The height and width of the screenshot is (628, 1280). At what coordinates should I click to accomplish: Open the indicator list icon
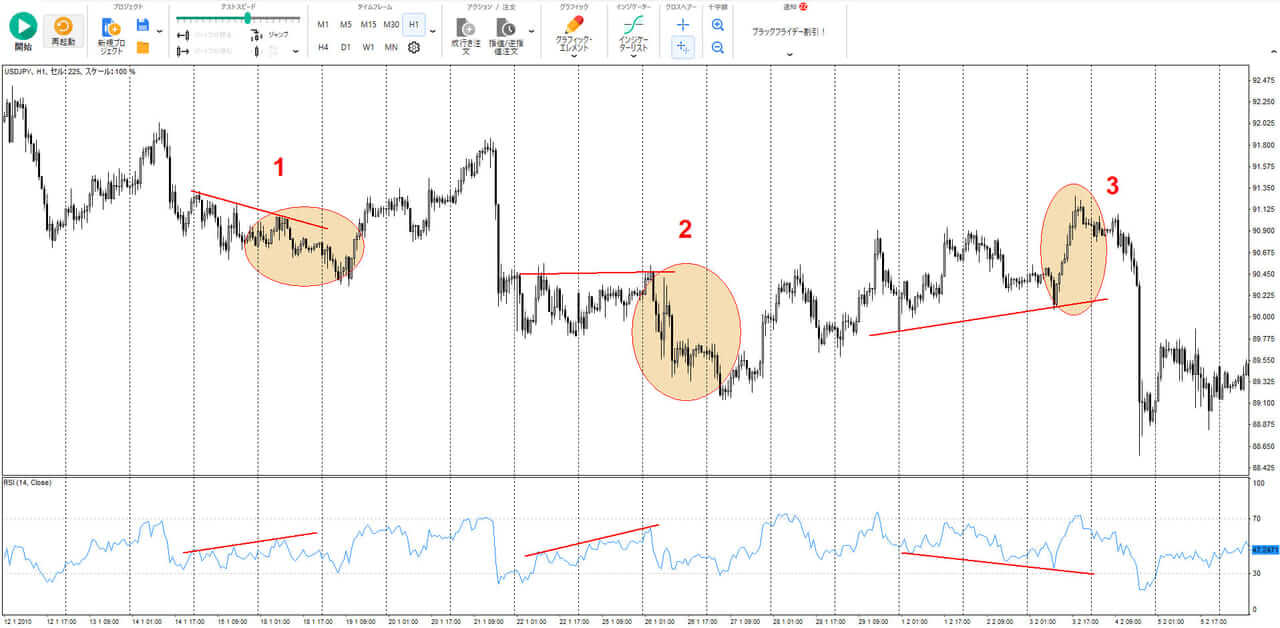pos(633,32)
